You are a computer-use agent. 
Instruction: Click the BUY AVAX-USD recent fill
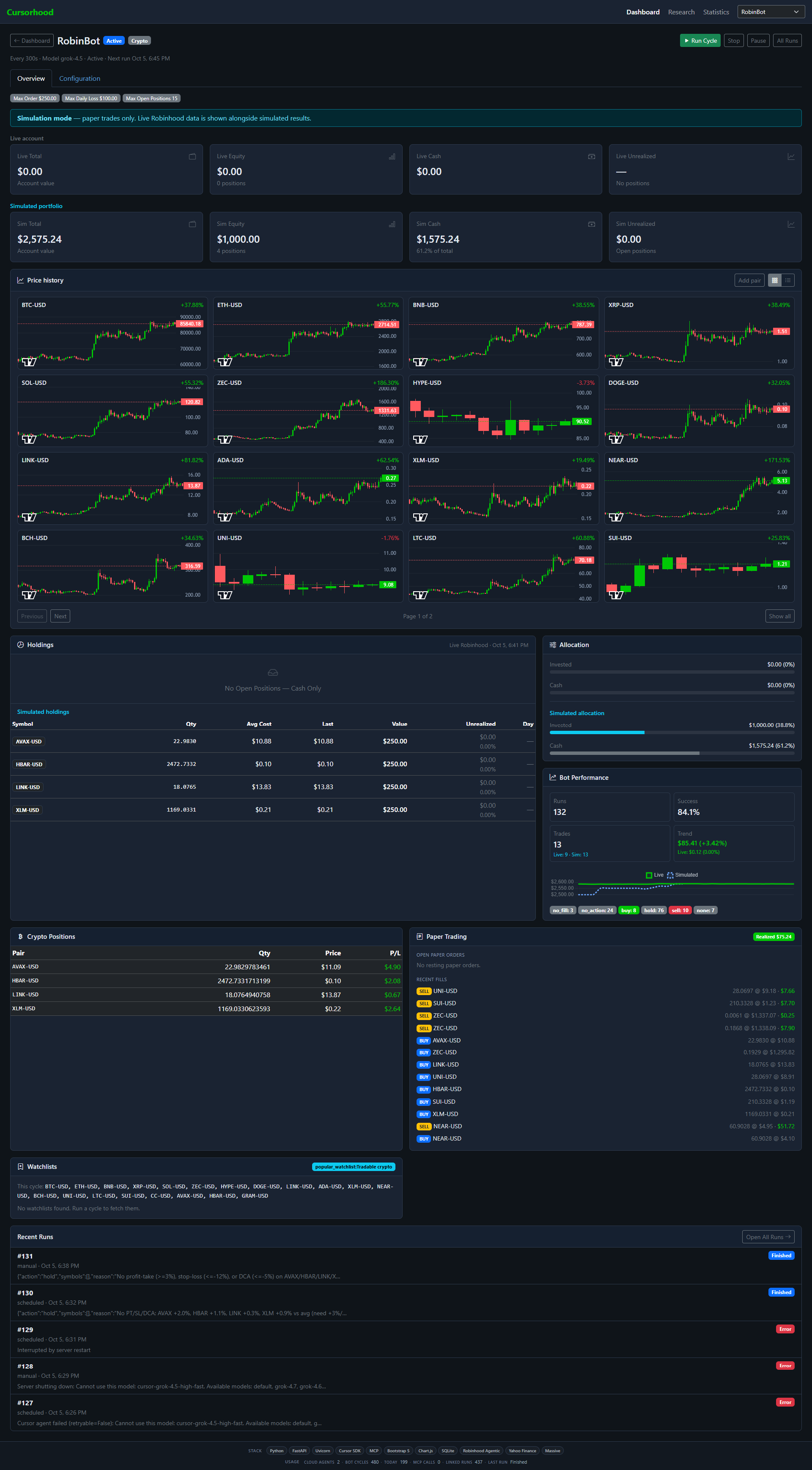point(605,1040)
